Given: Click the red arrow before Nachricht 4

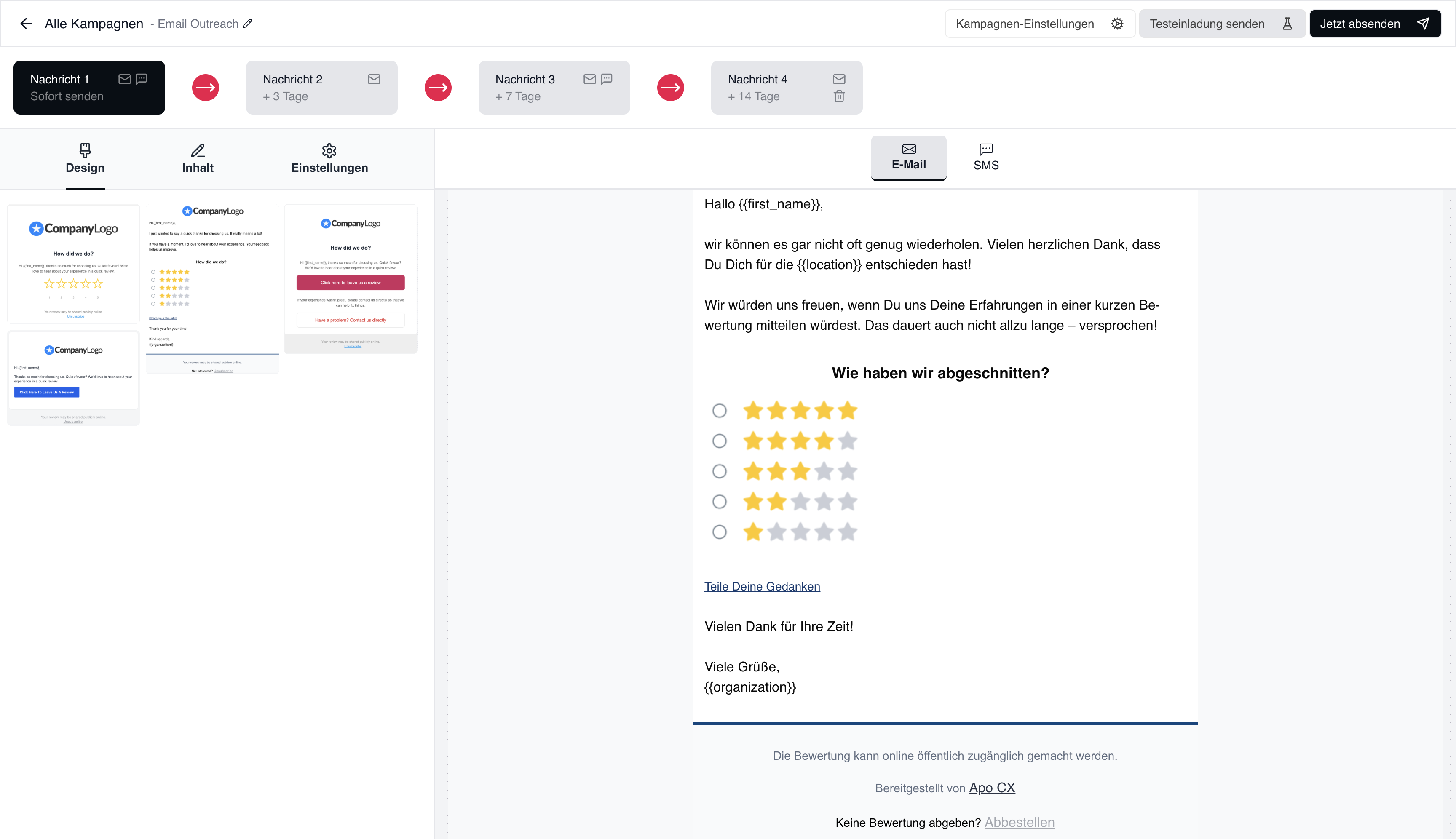Looking at the screenshot, I should coord(670,88).
